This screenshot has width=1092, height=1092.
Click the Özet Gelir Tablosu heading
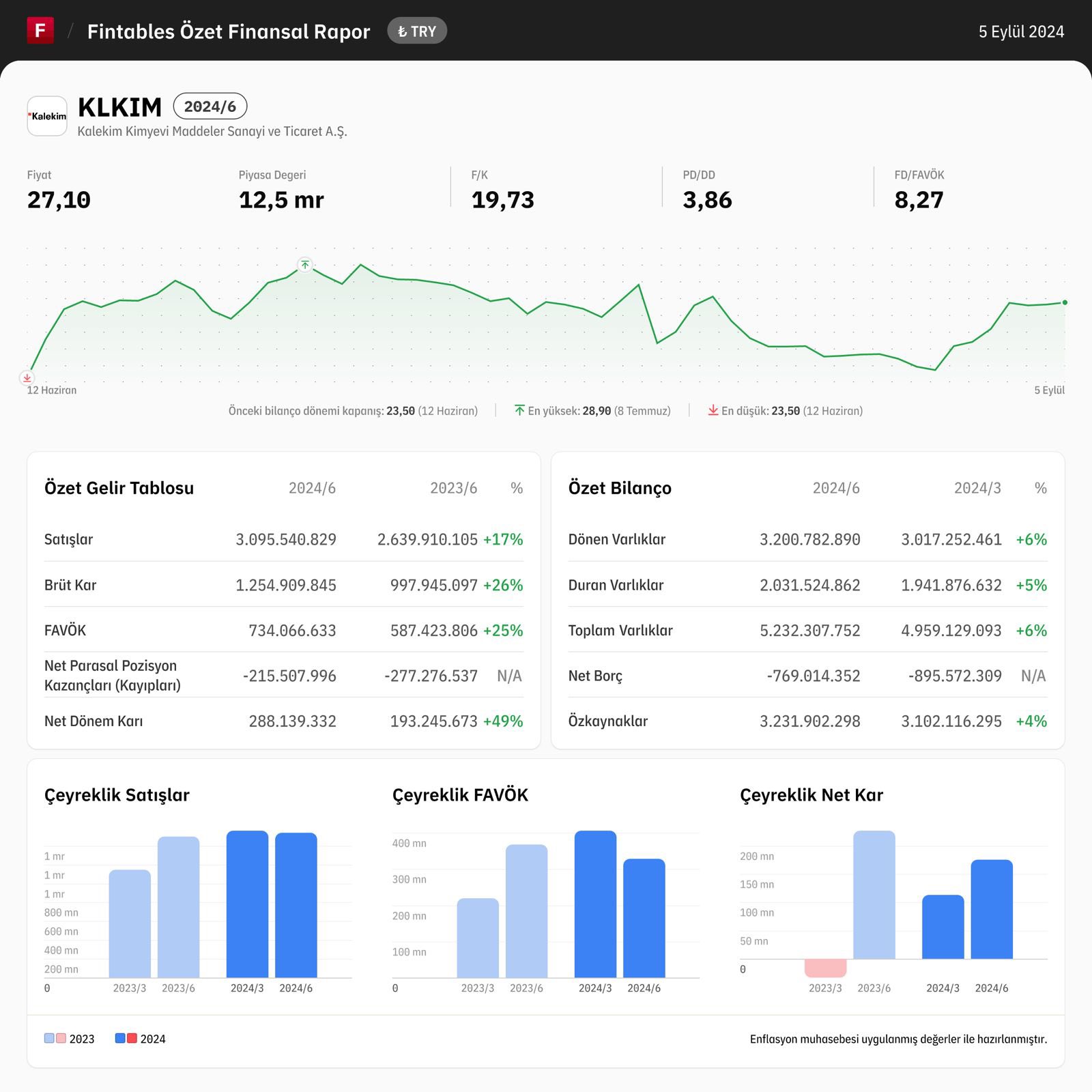[119, 488]
